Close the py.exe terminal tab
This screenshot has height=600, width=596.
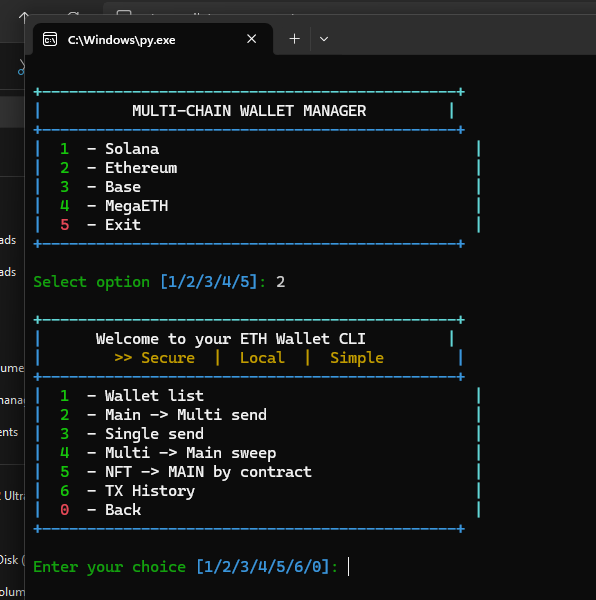(x=251, y=39)
